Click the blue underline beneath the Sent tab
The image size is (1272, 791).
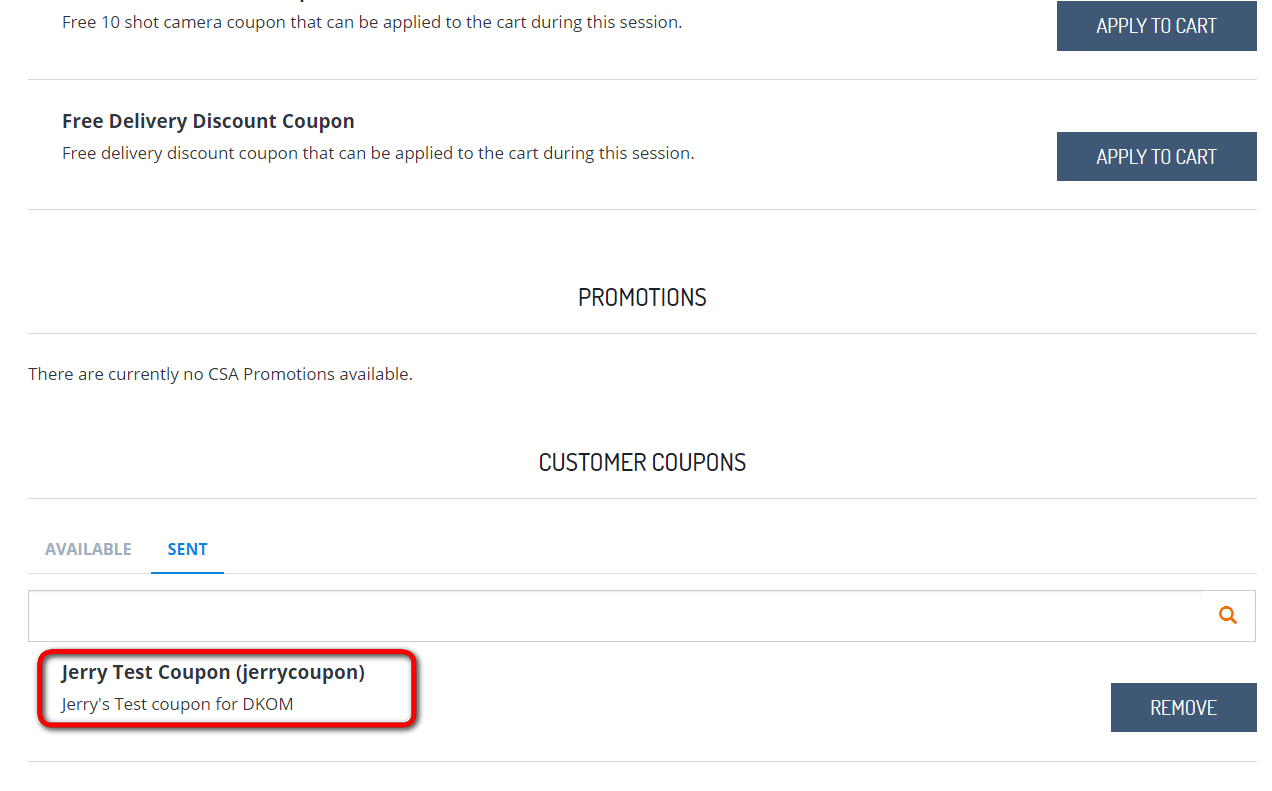coord(187,573)
